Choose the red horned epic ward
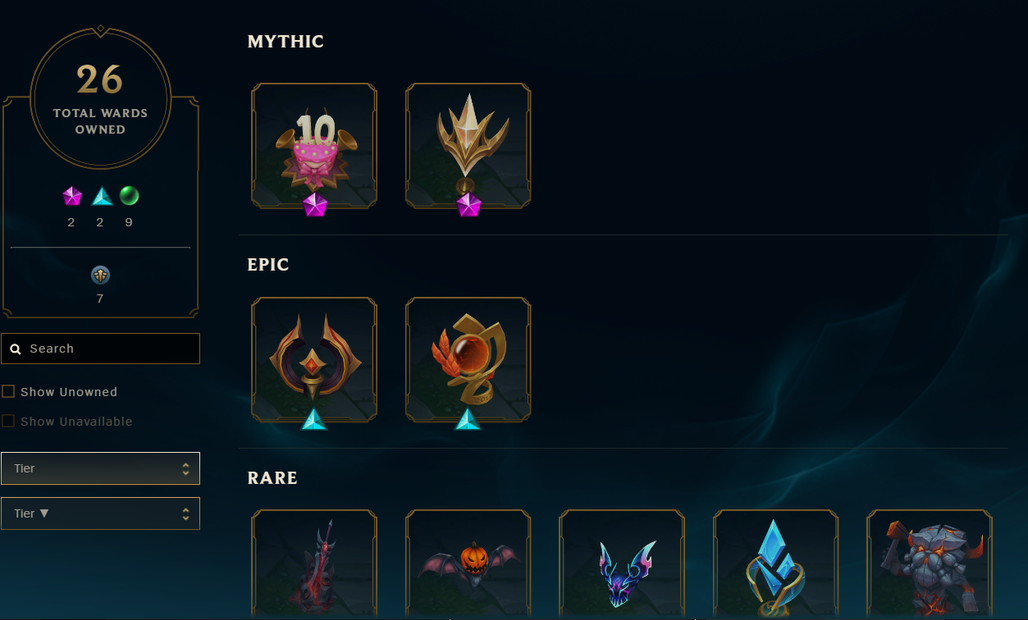This screenshot has width=1028, height=620. (314, 359)
